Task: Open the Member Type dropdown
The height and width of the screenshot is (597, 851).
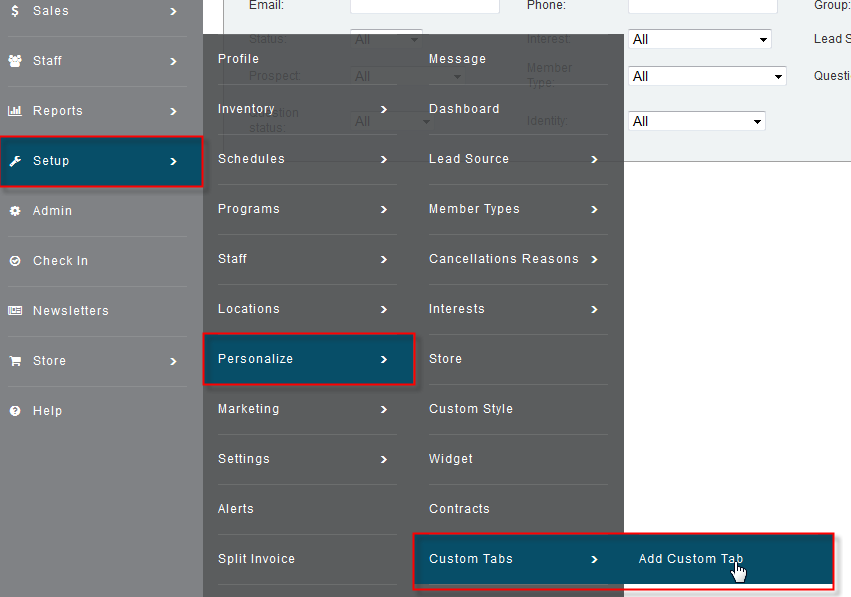Action: (707, 76)
